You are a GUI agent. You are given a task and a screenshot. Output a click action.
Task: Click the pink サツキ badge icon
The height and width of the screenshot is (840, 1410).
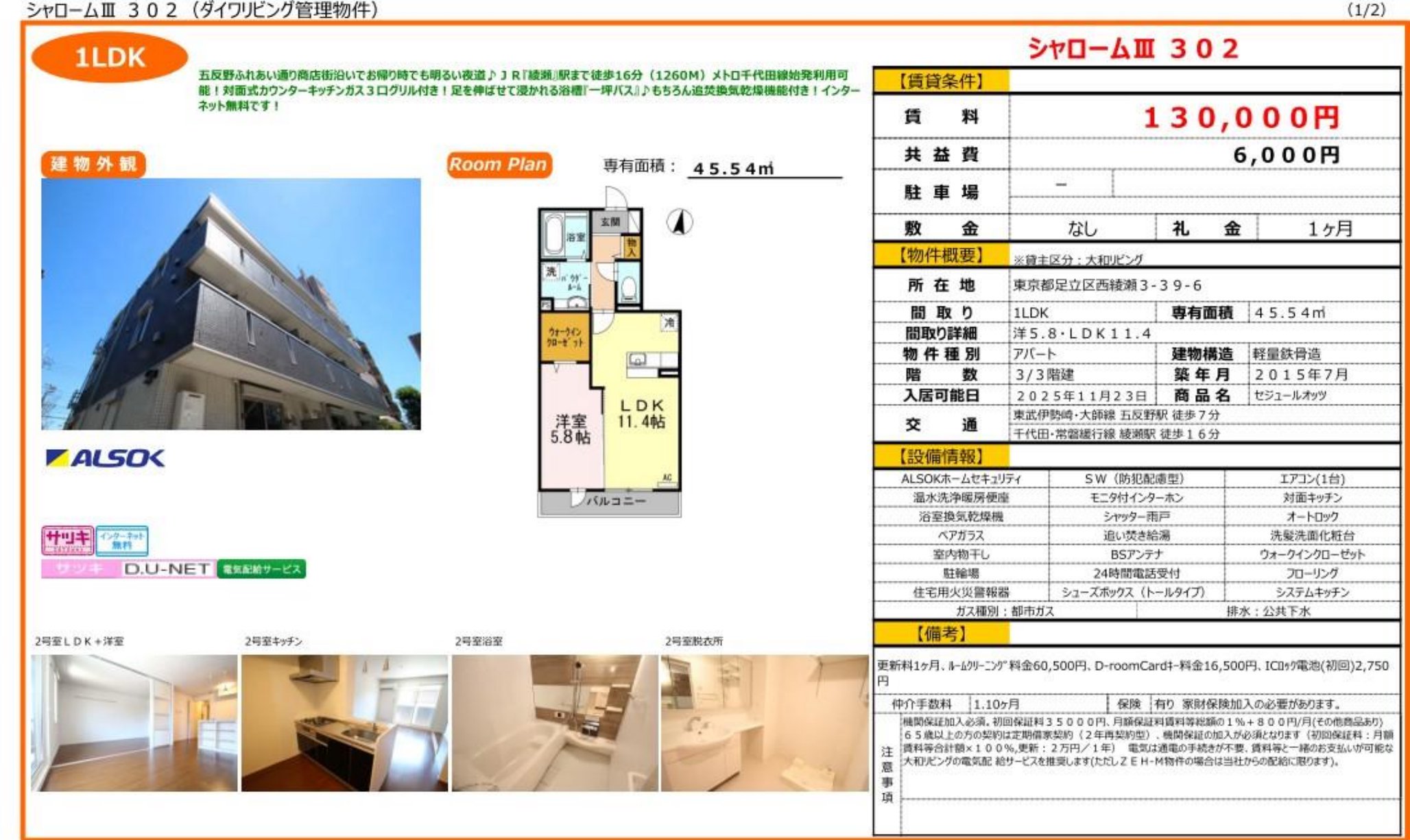(x=67, y=540)
